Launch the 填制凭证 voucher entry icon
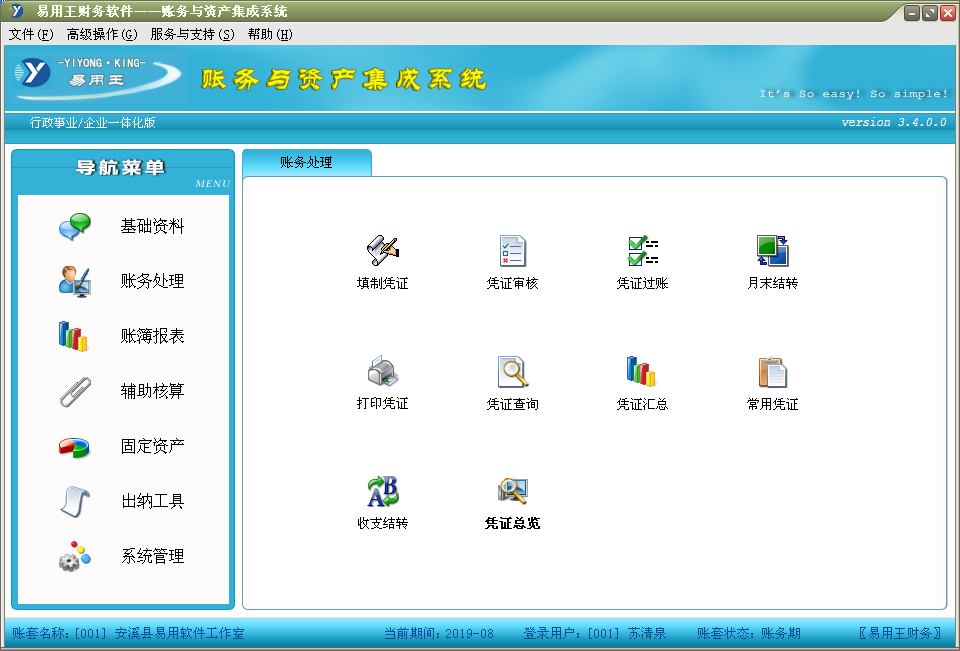Image resolution: width=960 pixels, height=651 pixels. (x=383, y=250)
